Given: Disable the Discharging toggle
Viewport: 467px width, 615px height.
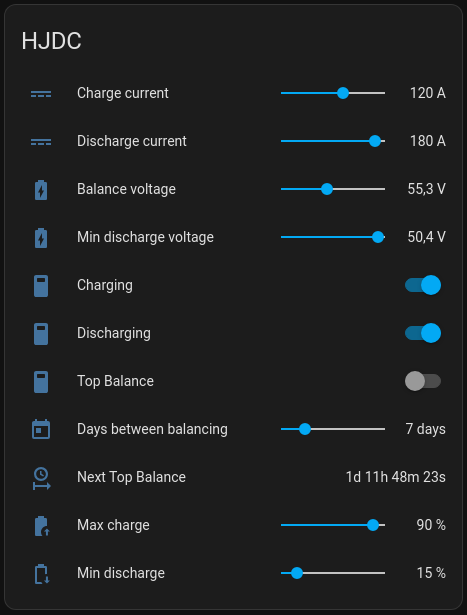Looking at the screenshot, I should [x=423, y=333].
